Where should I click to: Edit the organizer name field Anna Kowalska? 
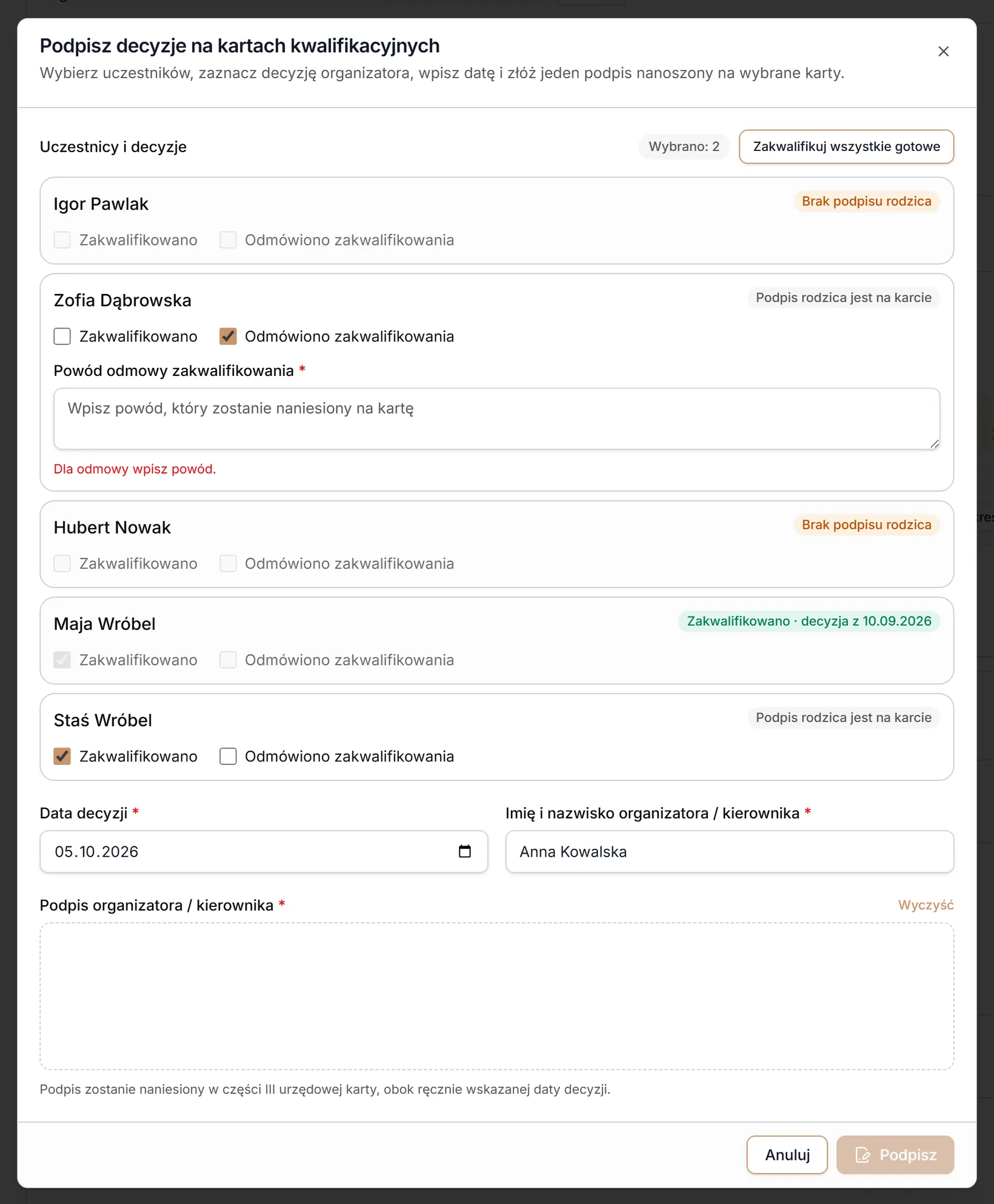click(x=730, y=852)
